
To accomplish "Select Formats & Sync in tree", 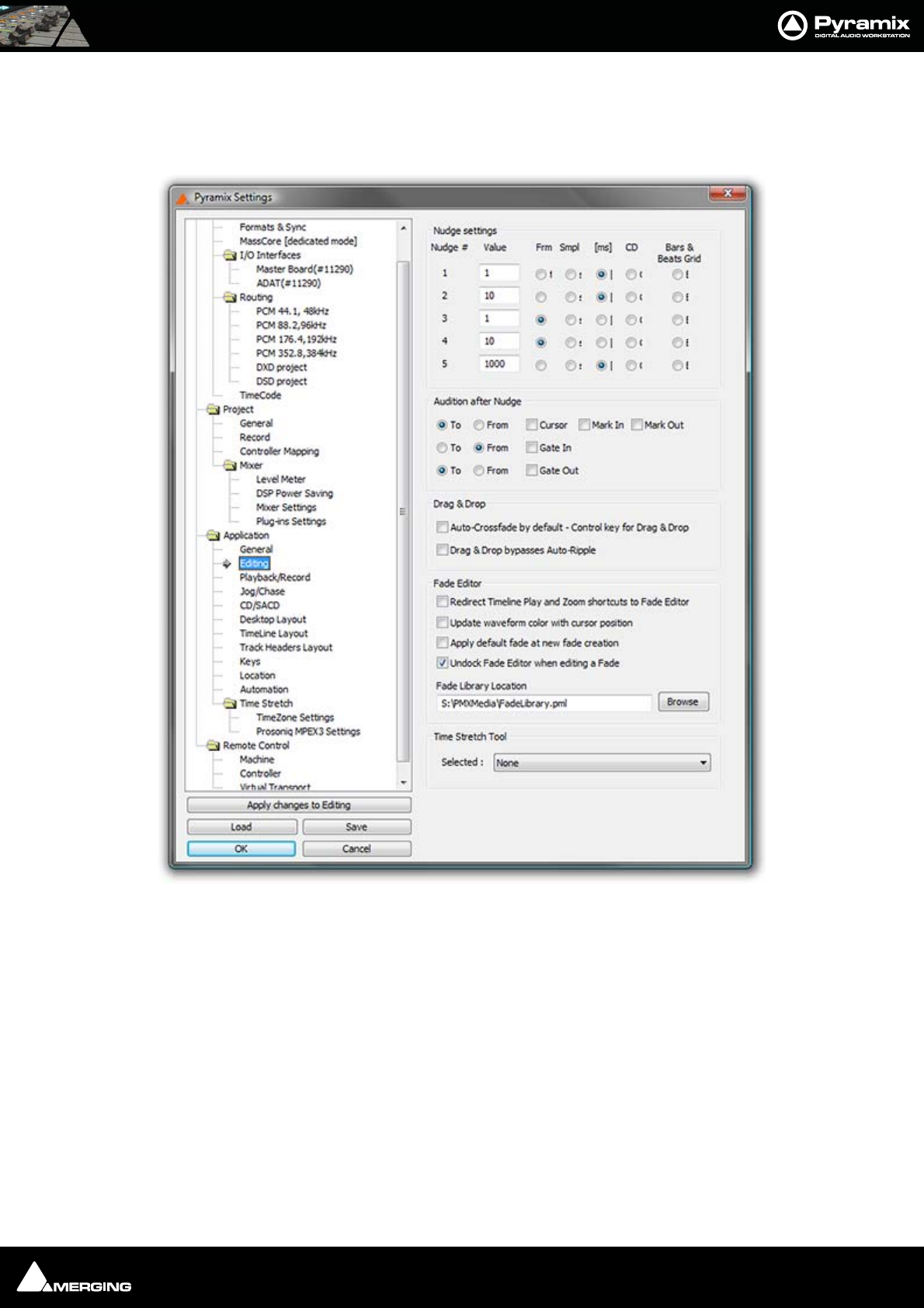I will [273, 227].
